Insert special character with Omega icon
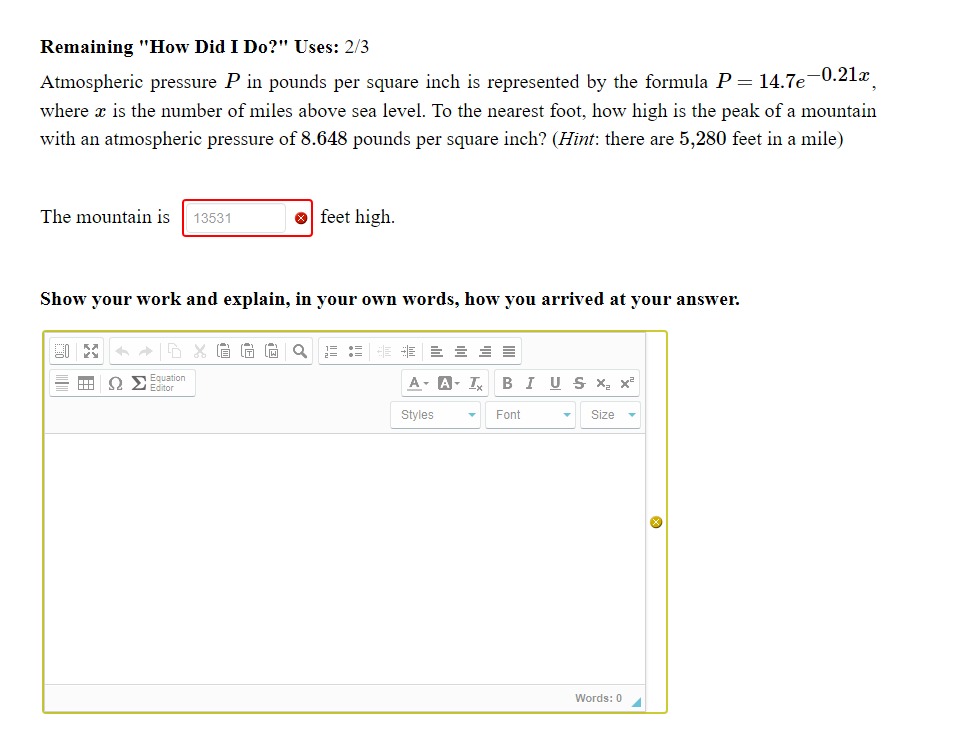This screenshot has width=958, height=750. 115,383
